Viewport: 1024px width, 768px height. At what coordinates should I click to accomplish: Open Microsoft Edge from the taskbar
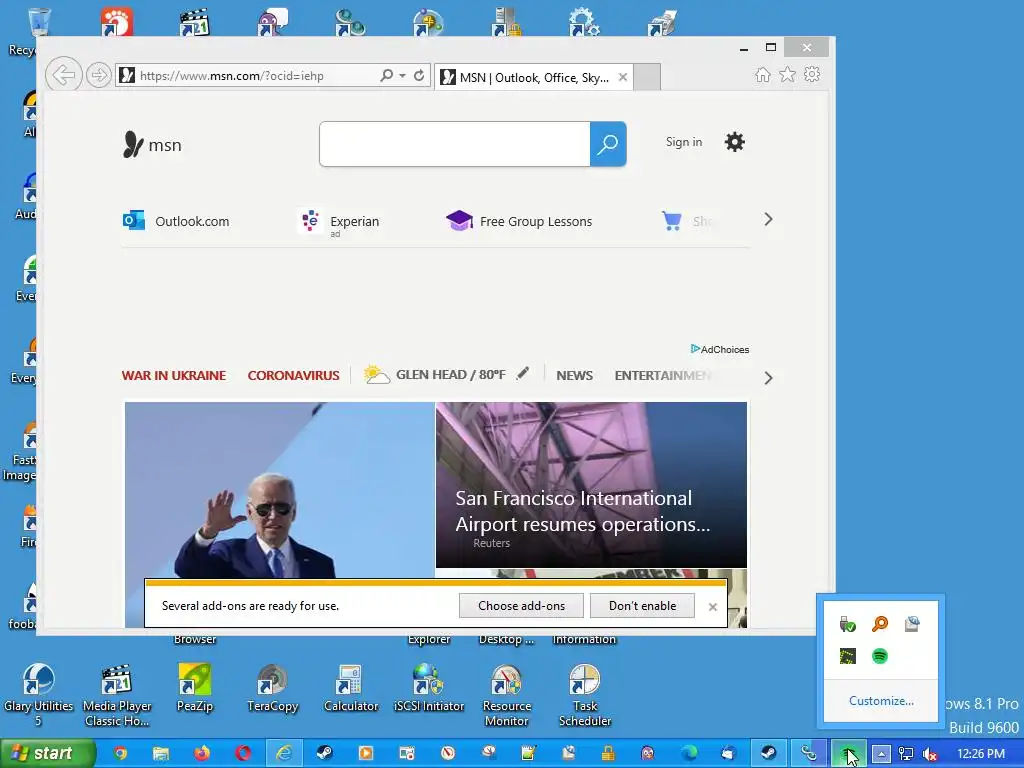[x=688, y=753]
